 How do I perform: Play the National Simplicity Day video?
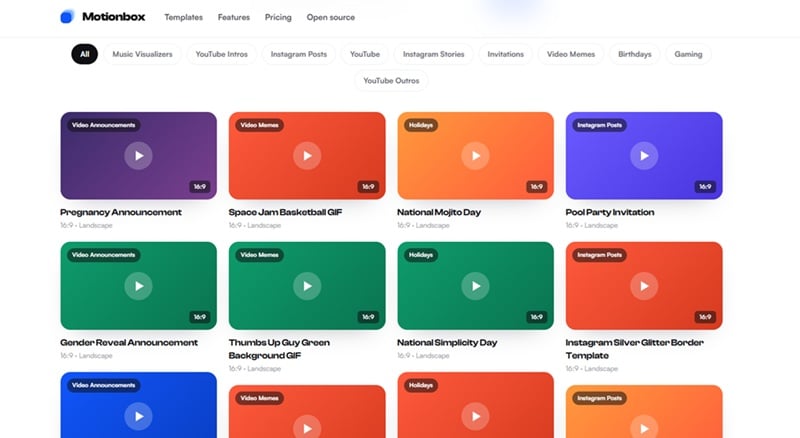pyautogui.click(x=476, y=286)
